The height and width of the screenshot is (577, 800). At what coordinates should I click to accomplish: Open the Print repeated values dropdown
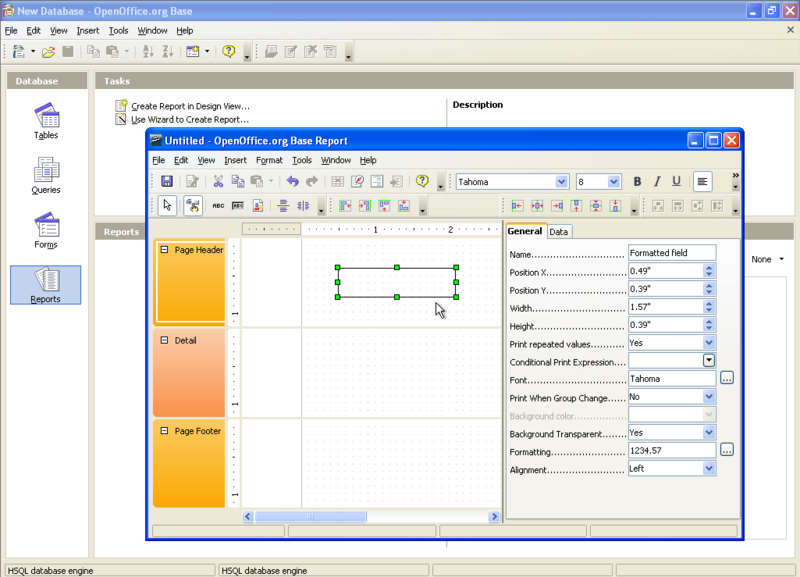(709, 342)
